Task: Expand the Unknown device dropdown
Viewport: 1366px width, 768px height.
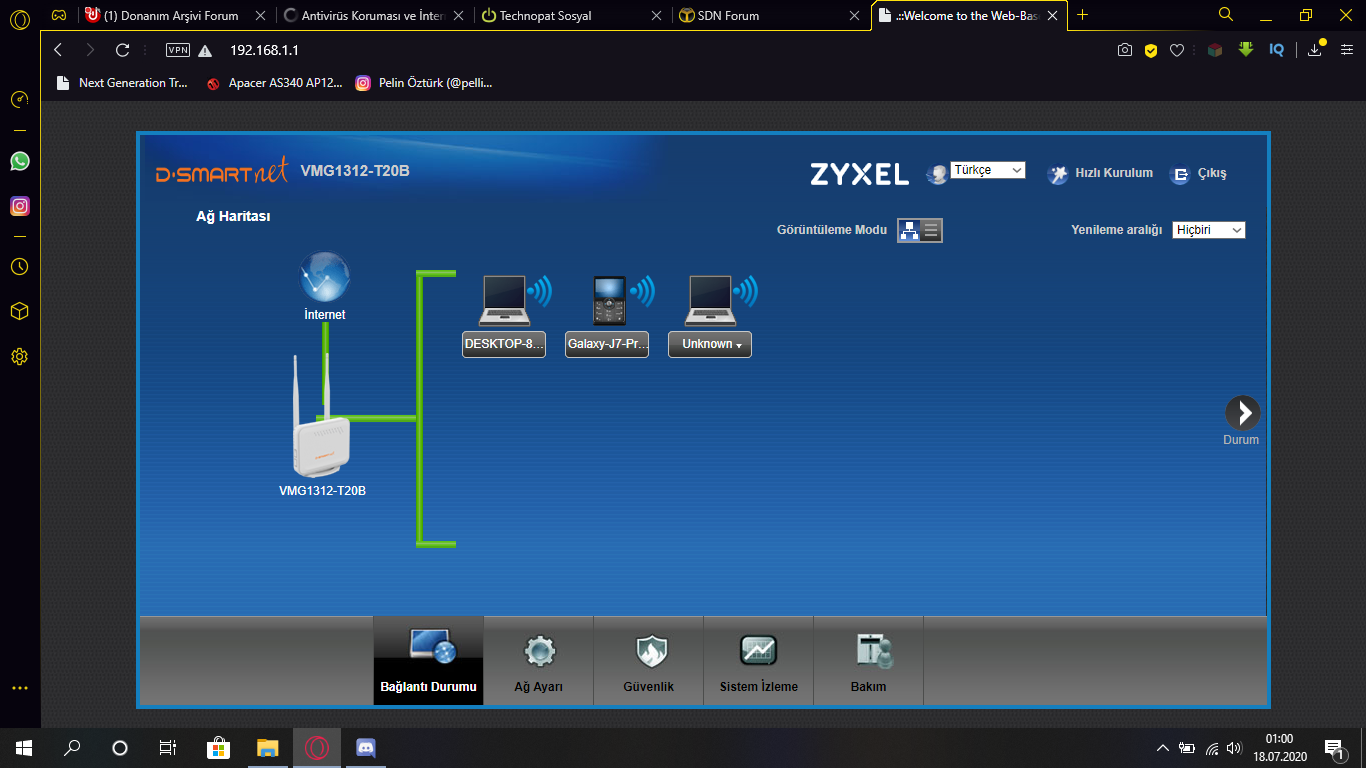Action: pos(710,344)
